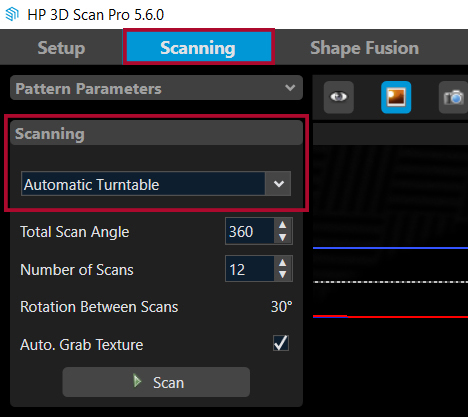The image size is (468, 417).
Task: Click the Scanning panel header
Action: 156,133
